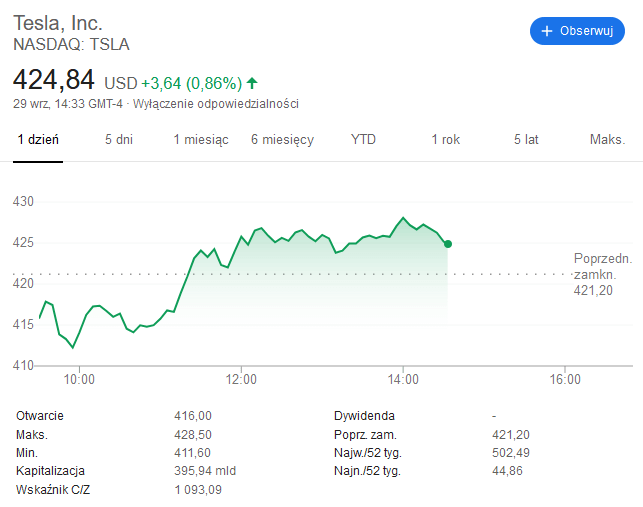Image resolution: width=643 pixels, height=507 pixels.
Task: Click the market cap value 395,94 mld
Action: pyautogui.click(x=205, y=470)
